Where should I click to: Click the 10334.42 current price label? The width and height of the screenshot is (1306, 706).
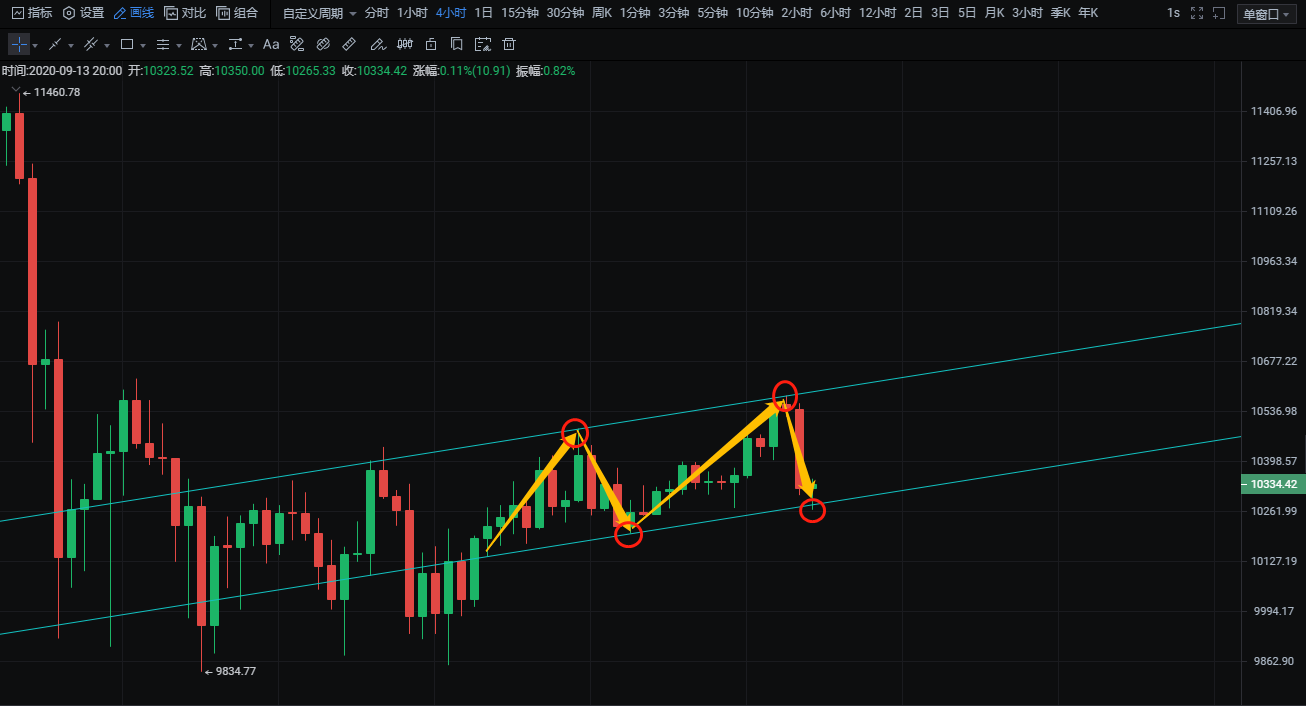(x=1273, y=484)
